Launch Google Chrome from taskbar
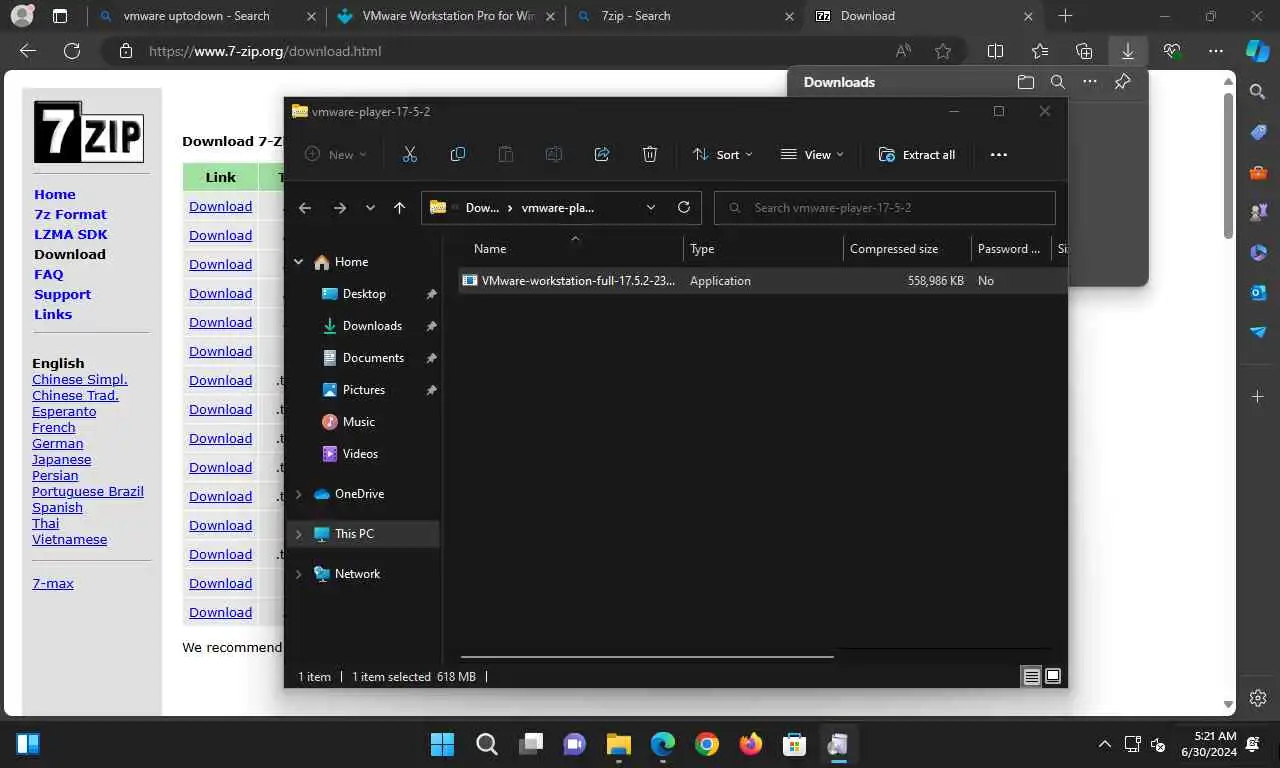The height and width of the screenshot is (768, 1280). click(707, 744)
